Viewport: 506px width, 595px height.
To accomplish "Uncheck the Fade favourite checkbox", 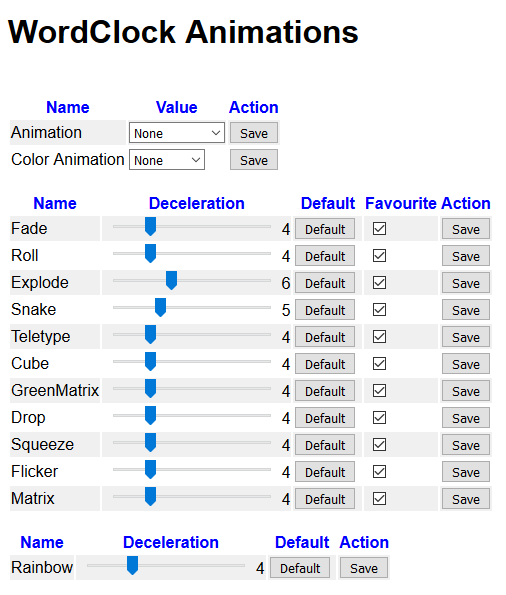I will tap(379, 229).
